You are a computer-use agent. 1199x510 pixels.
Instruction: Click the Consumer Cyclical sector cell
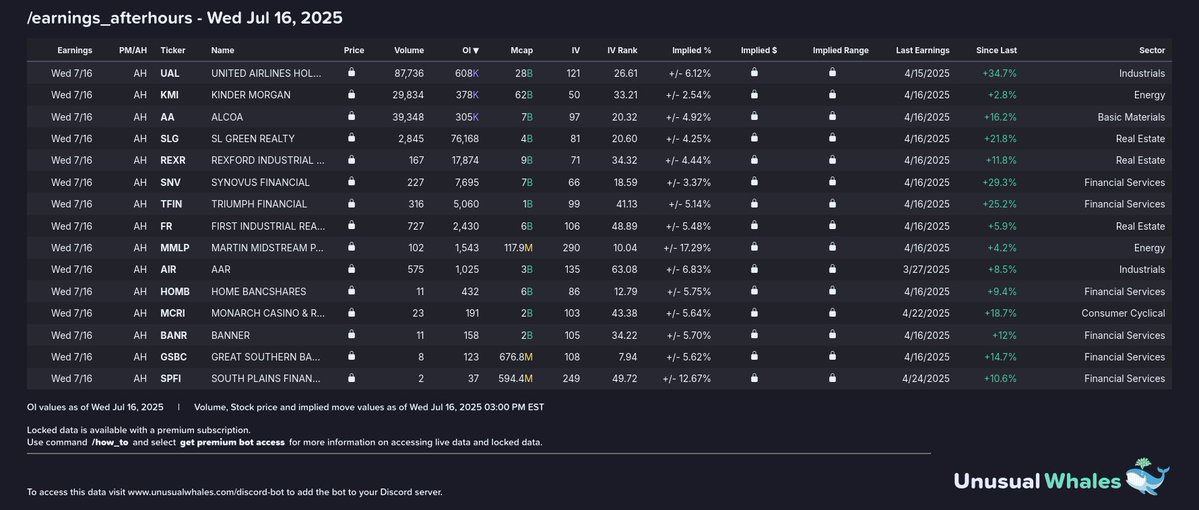coord(1123,313)
